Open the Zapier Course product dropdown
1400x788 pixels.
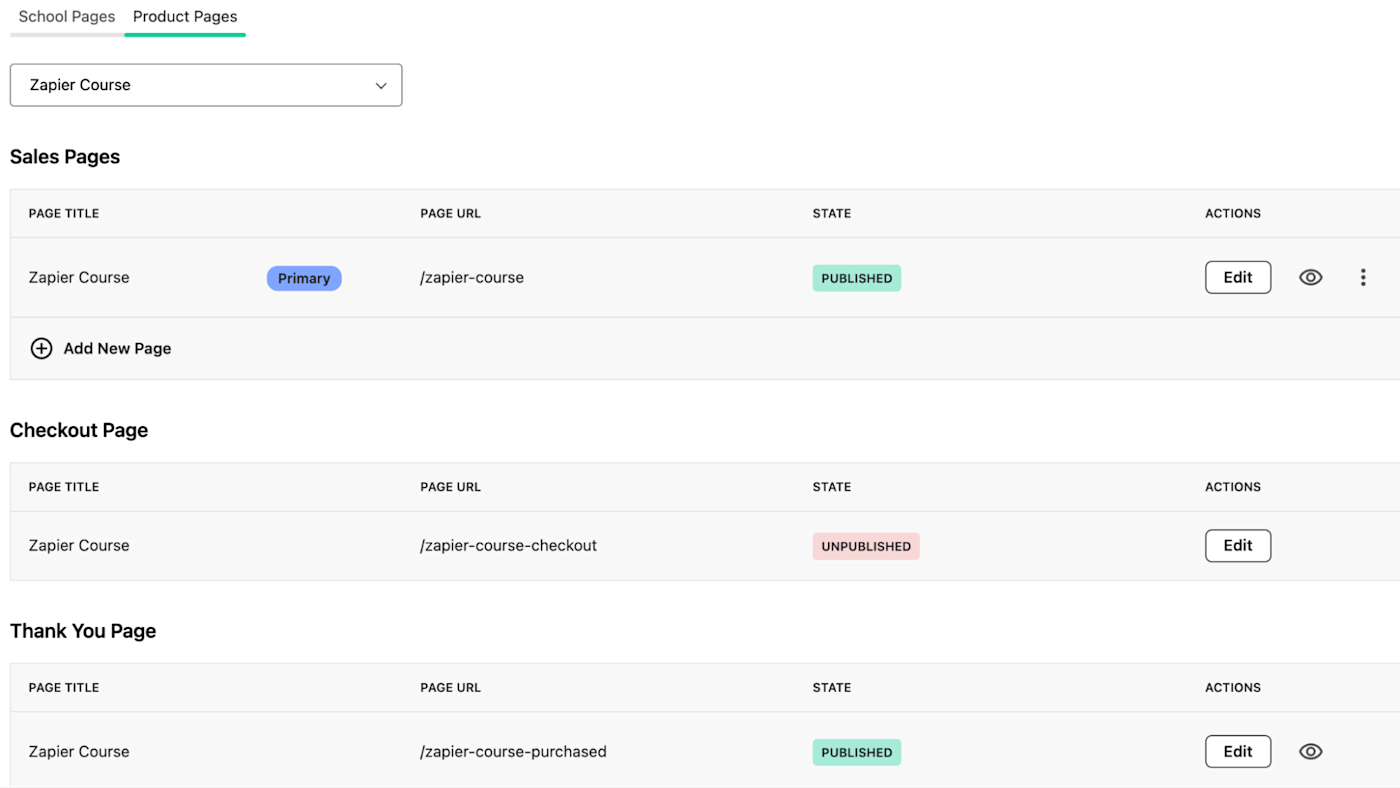(206, 85)
